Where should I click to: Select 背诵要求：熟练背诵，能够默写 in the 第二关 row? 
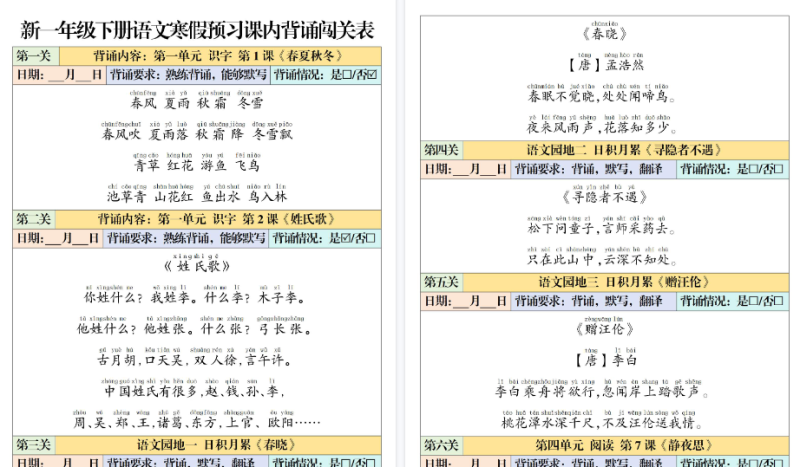point(186,238)
